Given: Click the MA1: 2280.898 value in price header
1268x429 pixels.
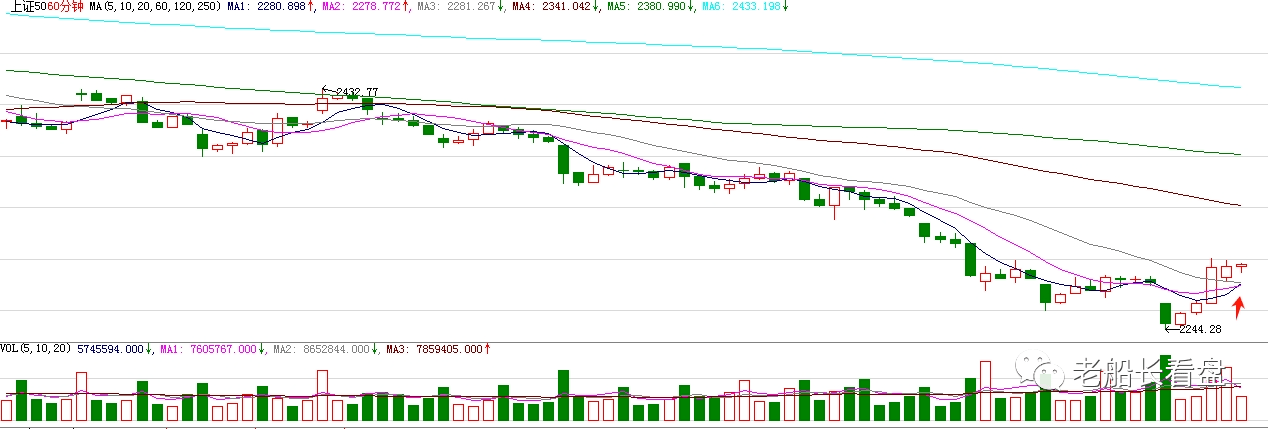Looking at the screenshot, I should click(x=266, y=6).
